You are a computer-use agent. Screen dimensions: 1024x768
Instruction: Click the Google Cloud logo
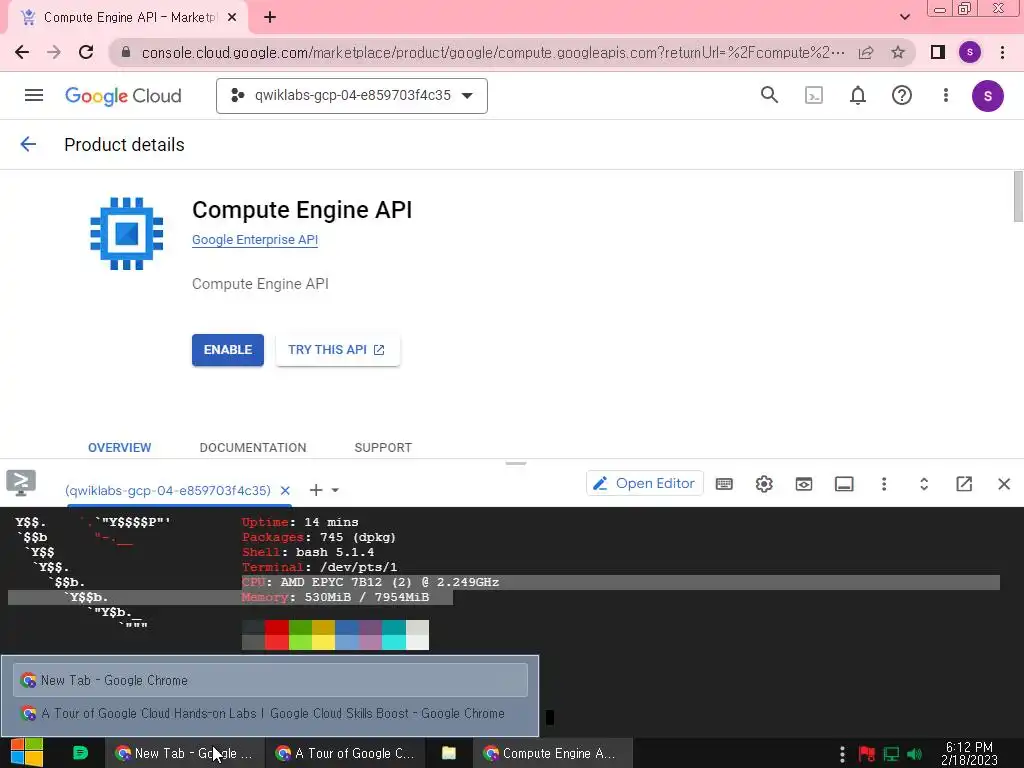[x=123, y=96]
